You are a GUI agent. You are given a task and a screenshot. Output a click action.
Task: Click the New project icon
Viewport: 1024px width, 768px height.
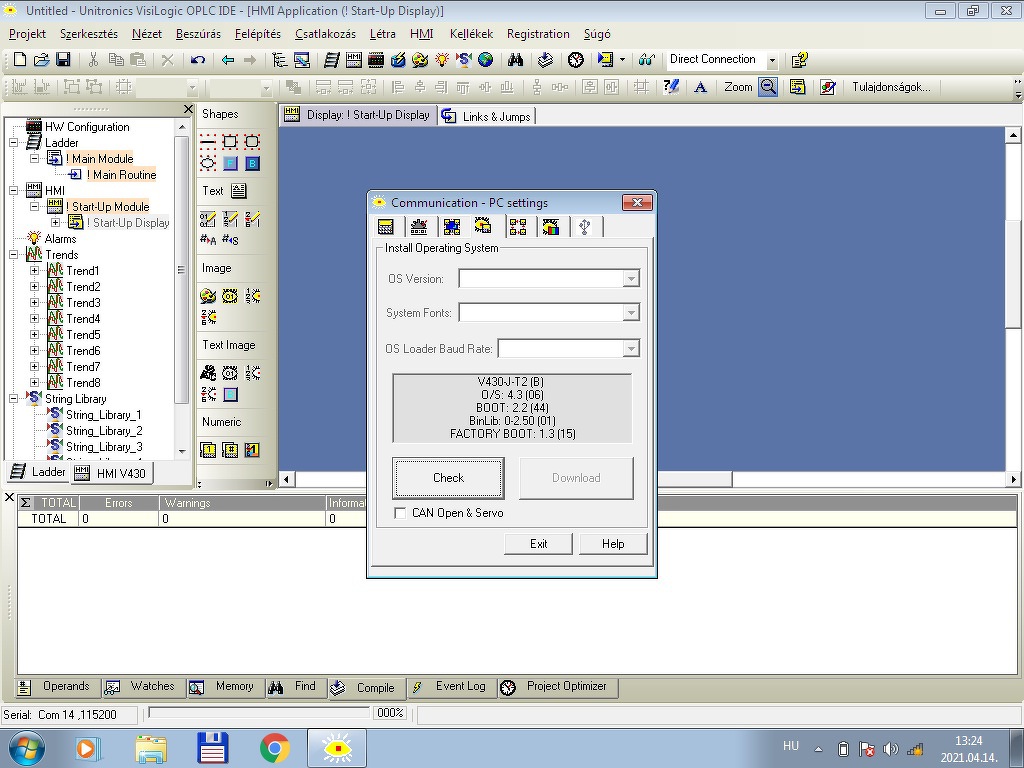click(20, 60)
